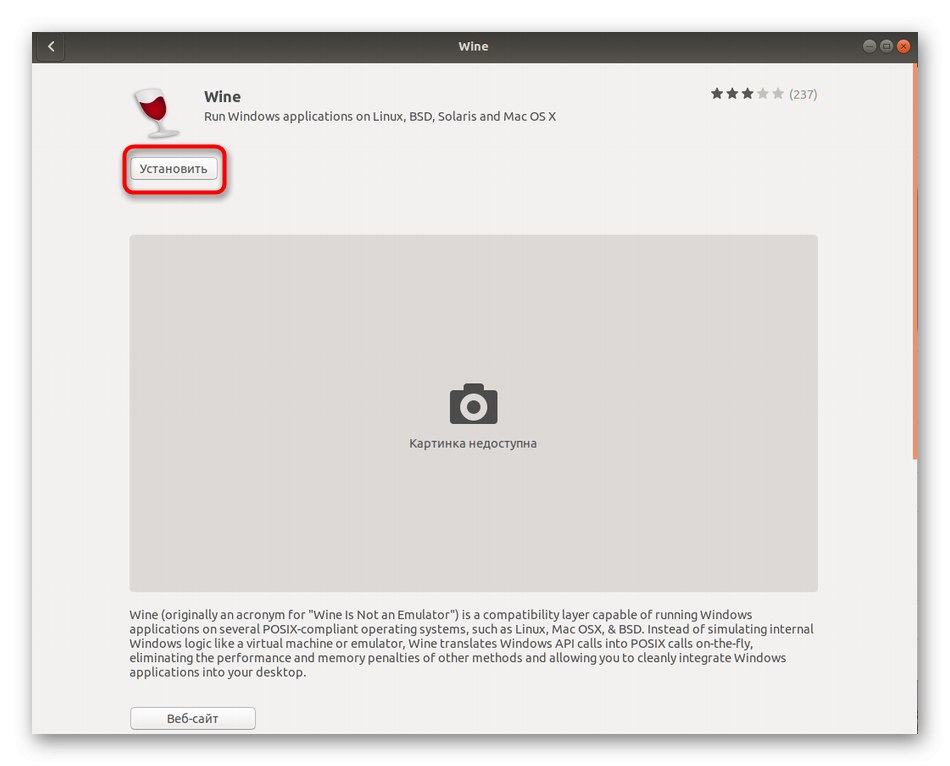The image size is (950, 766).
Task: Click the Установить install button
Action: pyautogui.click(x=174, y=169)
